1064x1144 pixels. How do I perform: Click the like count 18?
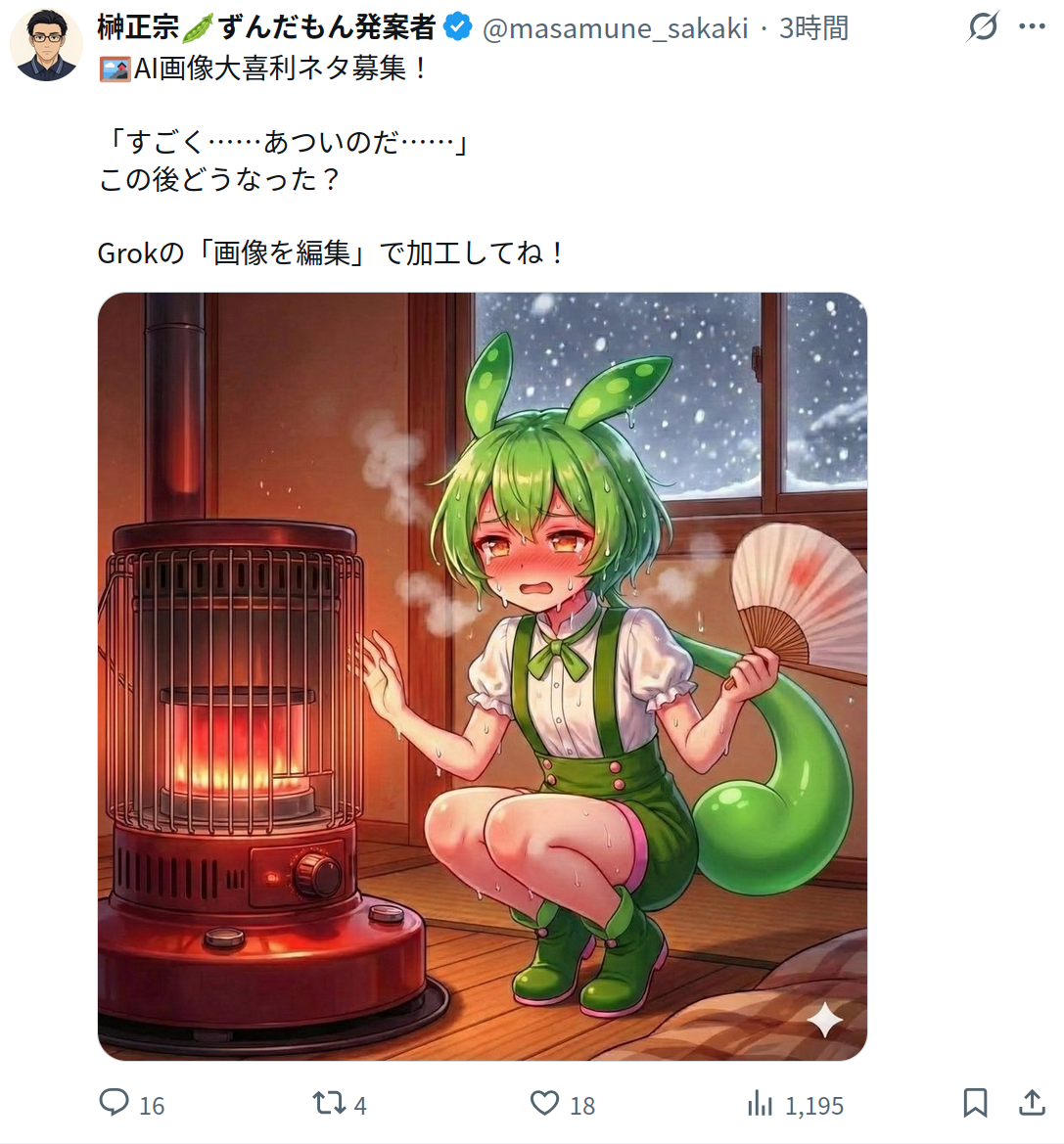pos(582,1106)
